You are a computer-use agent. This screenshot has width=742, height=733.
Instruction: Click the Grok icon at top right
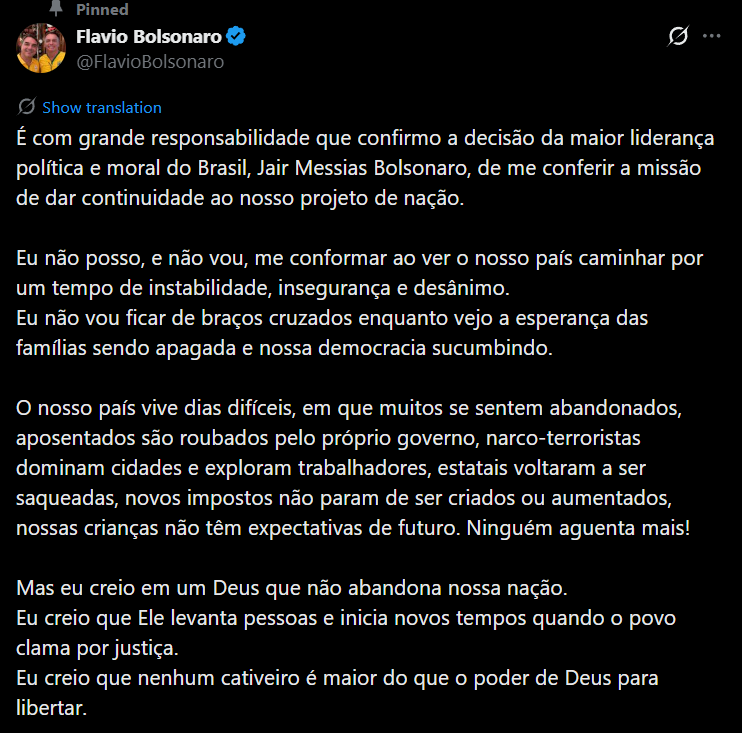coord(678,37)
